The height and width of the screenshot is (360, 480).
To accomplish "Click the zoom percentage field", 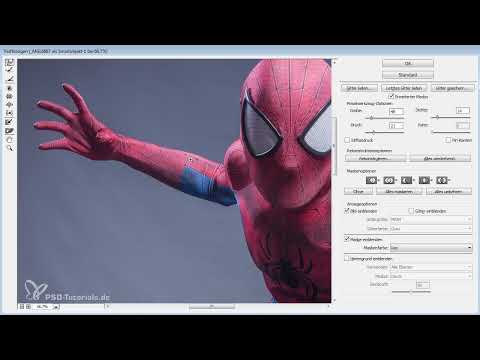I will [43, 307].
